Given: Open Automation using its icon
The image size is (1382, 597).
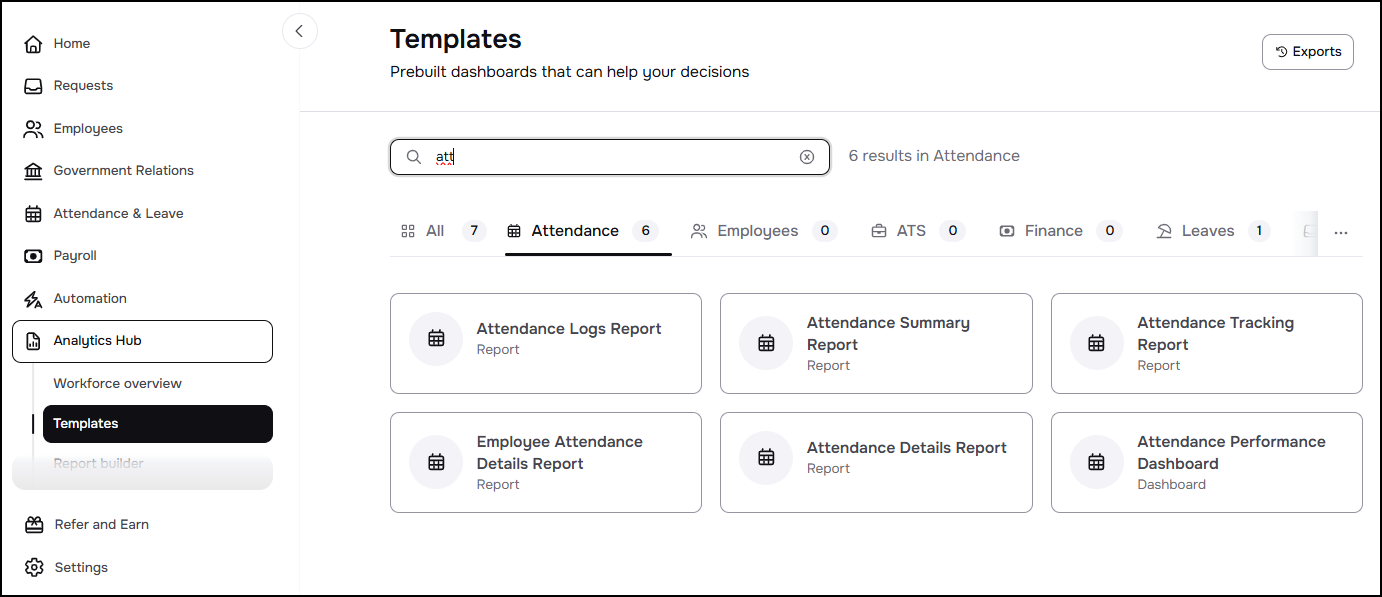Looking at the screenshot, I should point(34,299).
